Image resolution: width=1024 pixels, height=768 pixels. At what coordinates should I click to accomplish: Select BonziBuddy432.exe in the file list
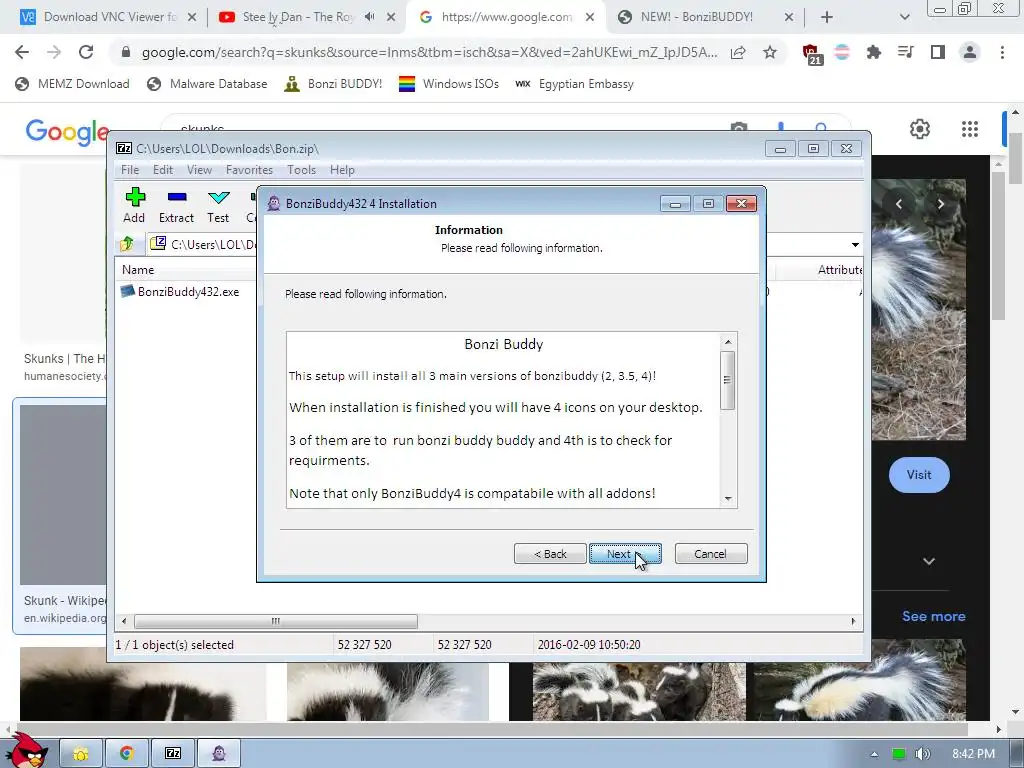point(180,292)
